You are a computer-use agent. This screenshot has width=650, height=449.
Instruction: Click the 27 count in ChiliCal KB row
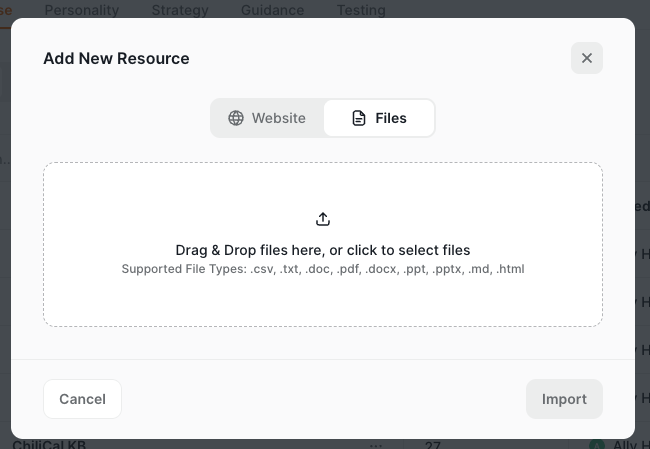(433, 444)
